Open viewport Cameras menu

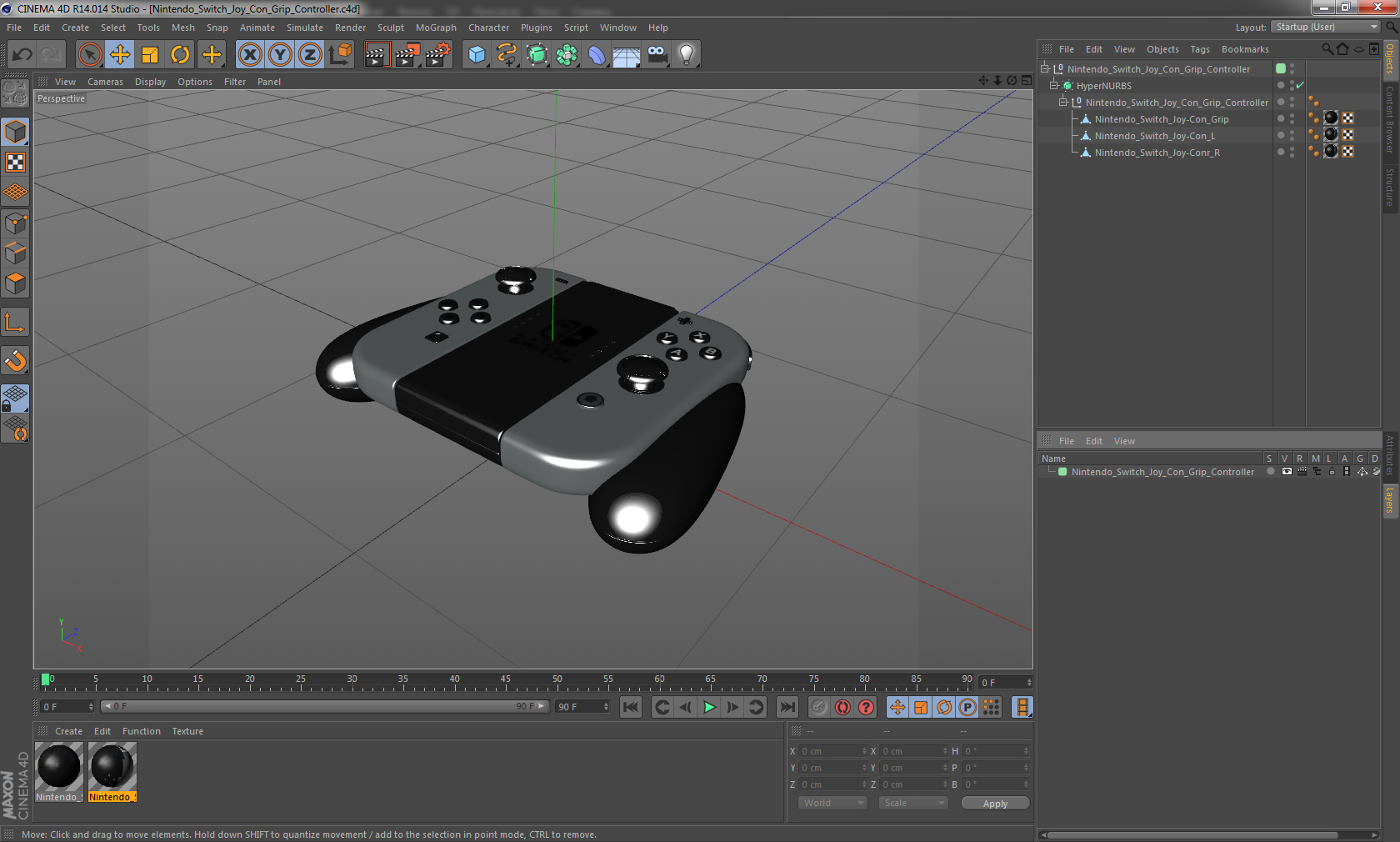coord(105,82)
